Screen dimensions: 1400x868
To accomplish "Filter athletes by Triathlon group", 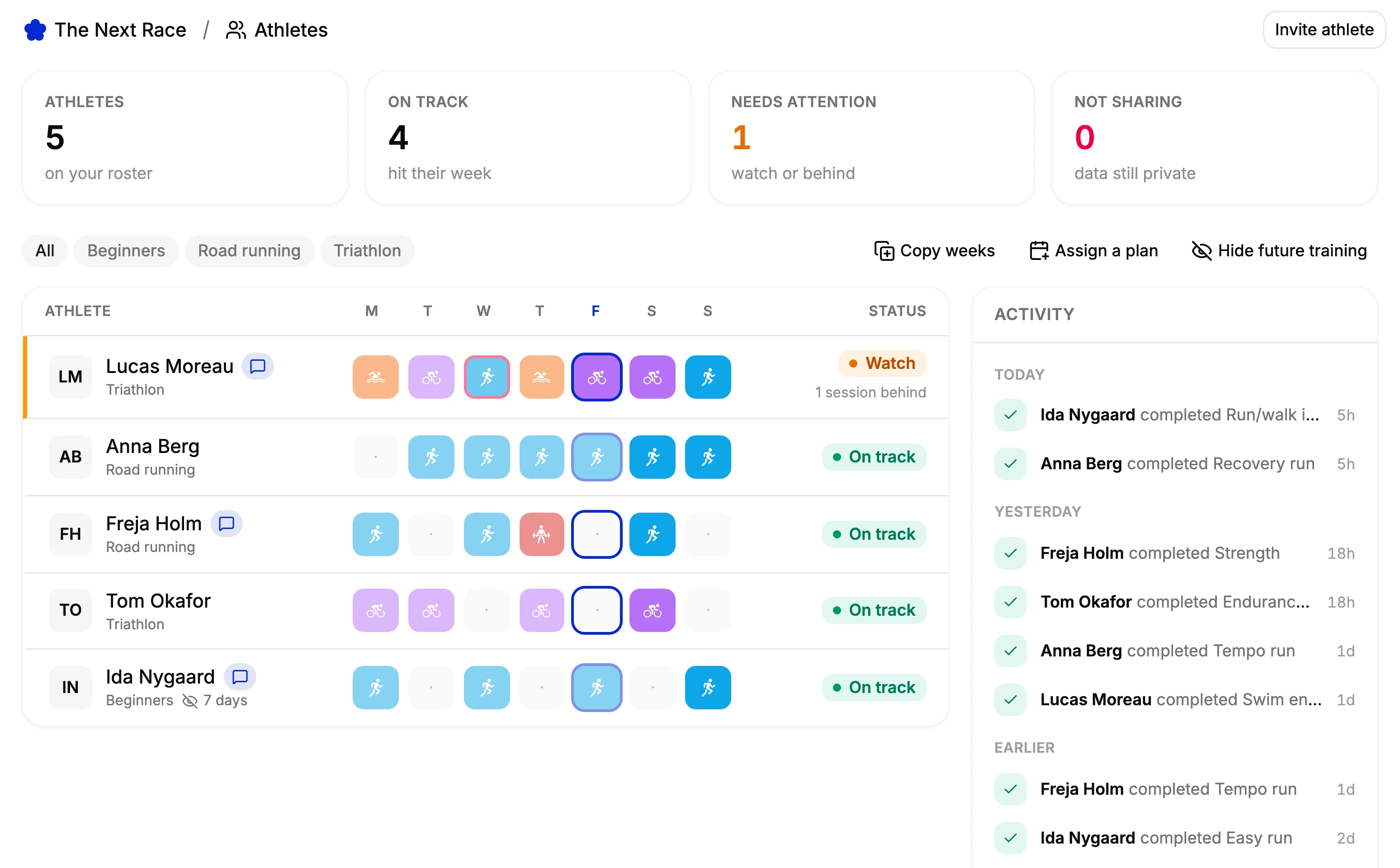I will (x=368, y=251).
